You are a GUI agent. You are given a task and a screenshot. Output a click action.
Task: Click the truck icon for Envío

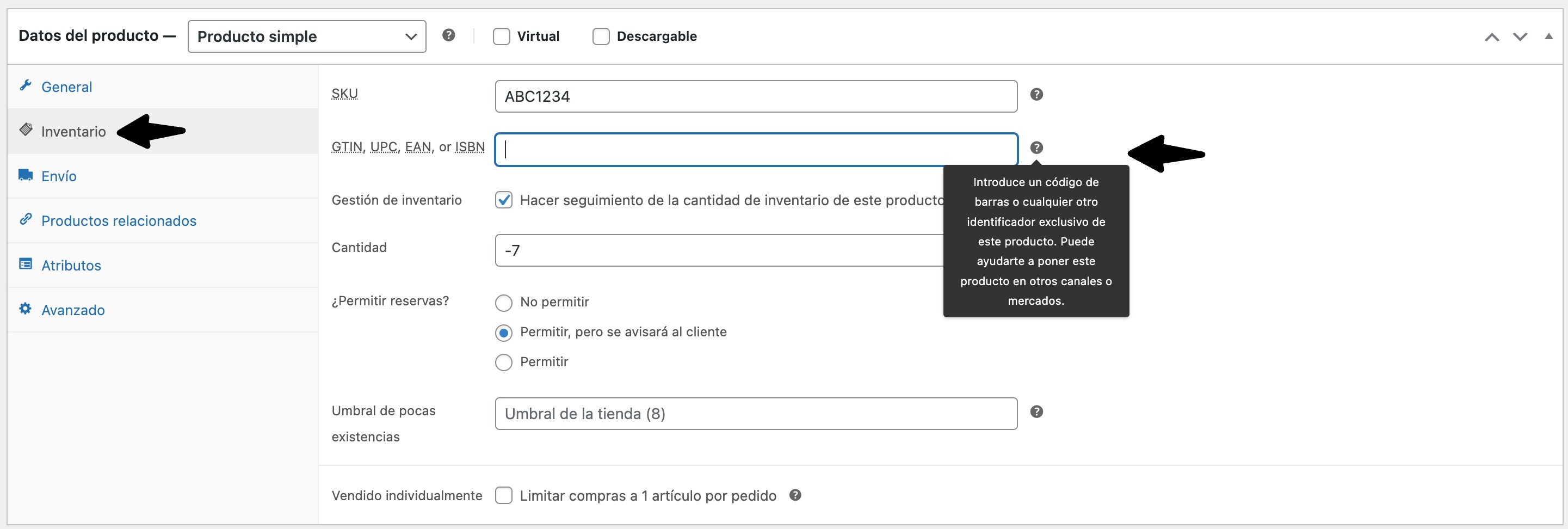(26, 175)
